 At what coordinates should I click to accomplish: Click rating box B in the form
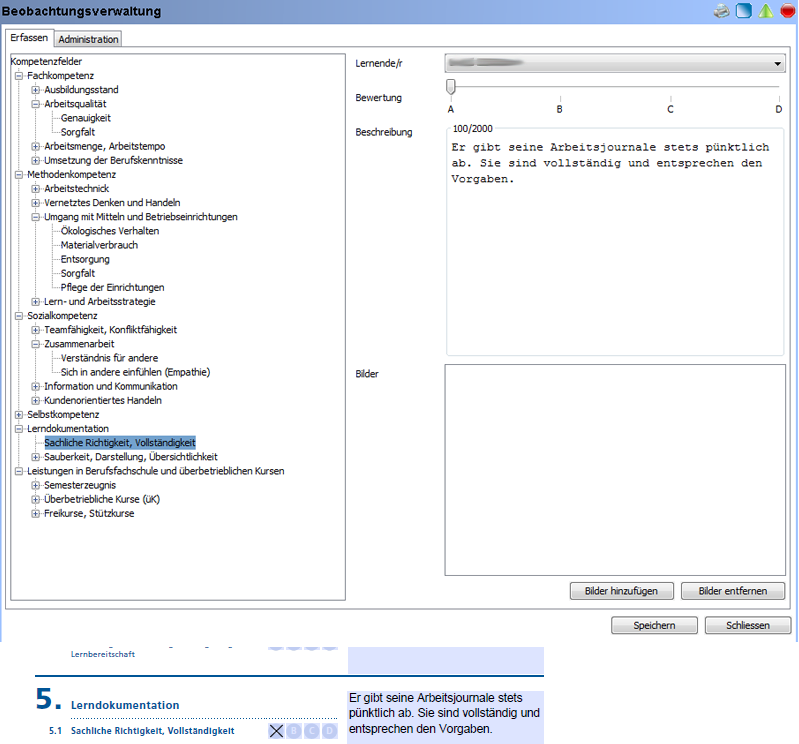(294, 731)
